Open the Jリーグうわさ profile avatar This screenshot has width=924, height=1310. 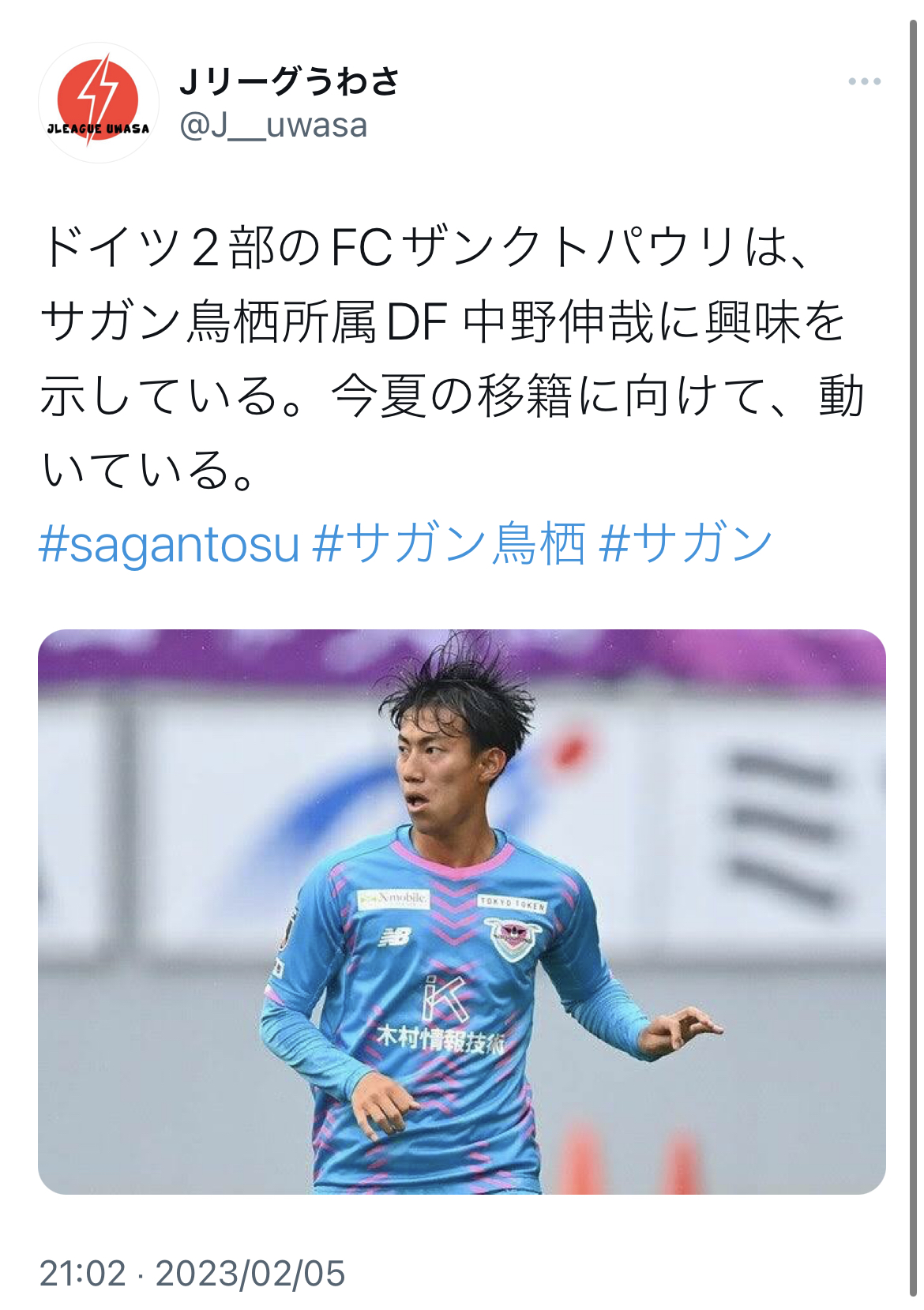click(99, 103)
